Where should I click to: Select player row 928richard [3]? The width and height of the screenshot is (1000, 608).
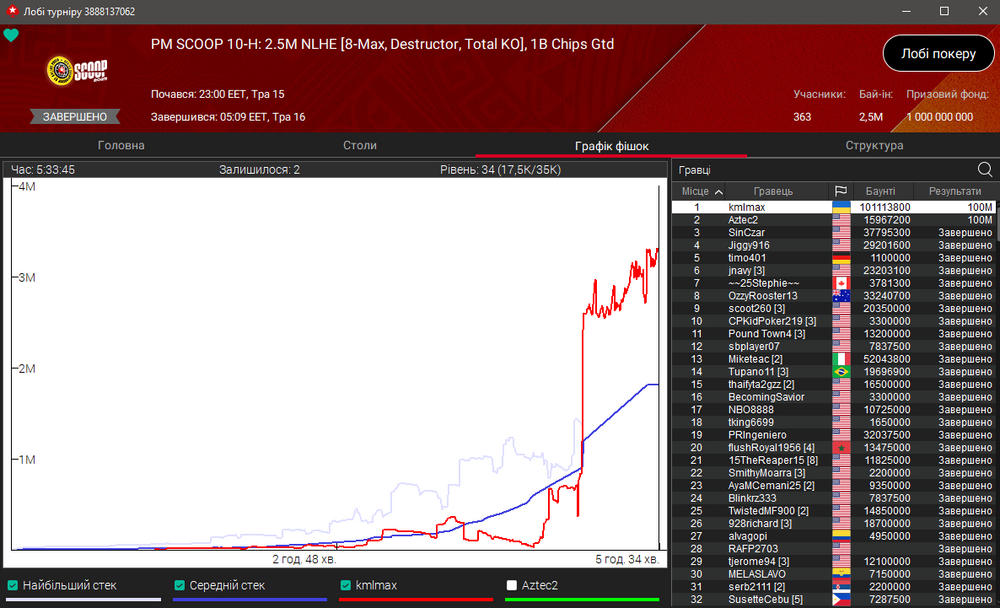(834, 524)
